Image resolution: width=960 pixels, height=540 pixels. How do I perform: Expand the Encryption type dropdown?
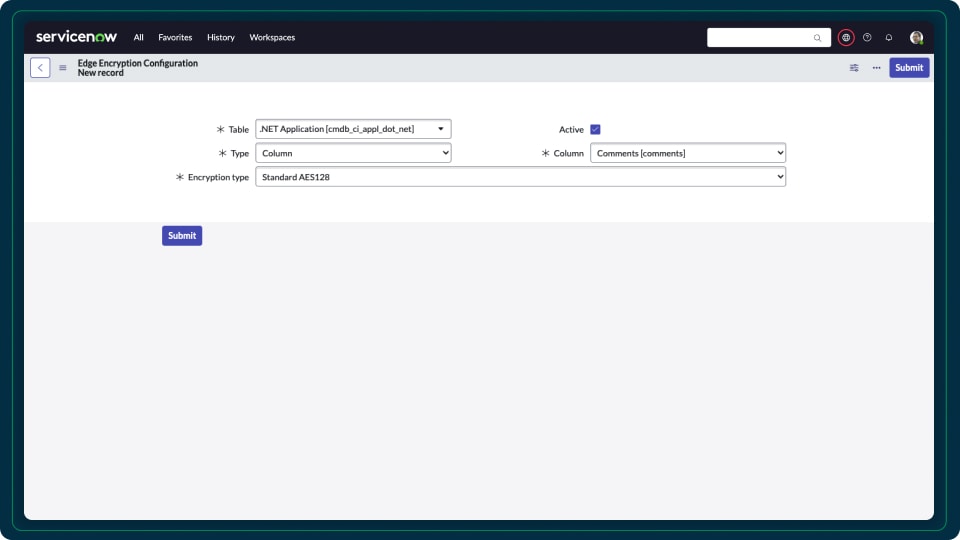520,177
